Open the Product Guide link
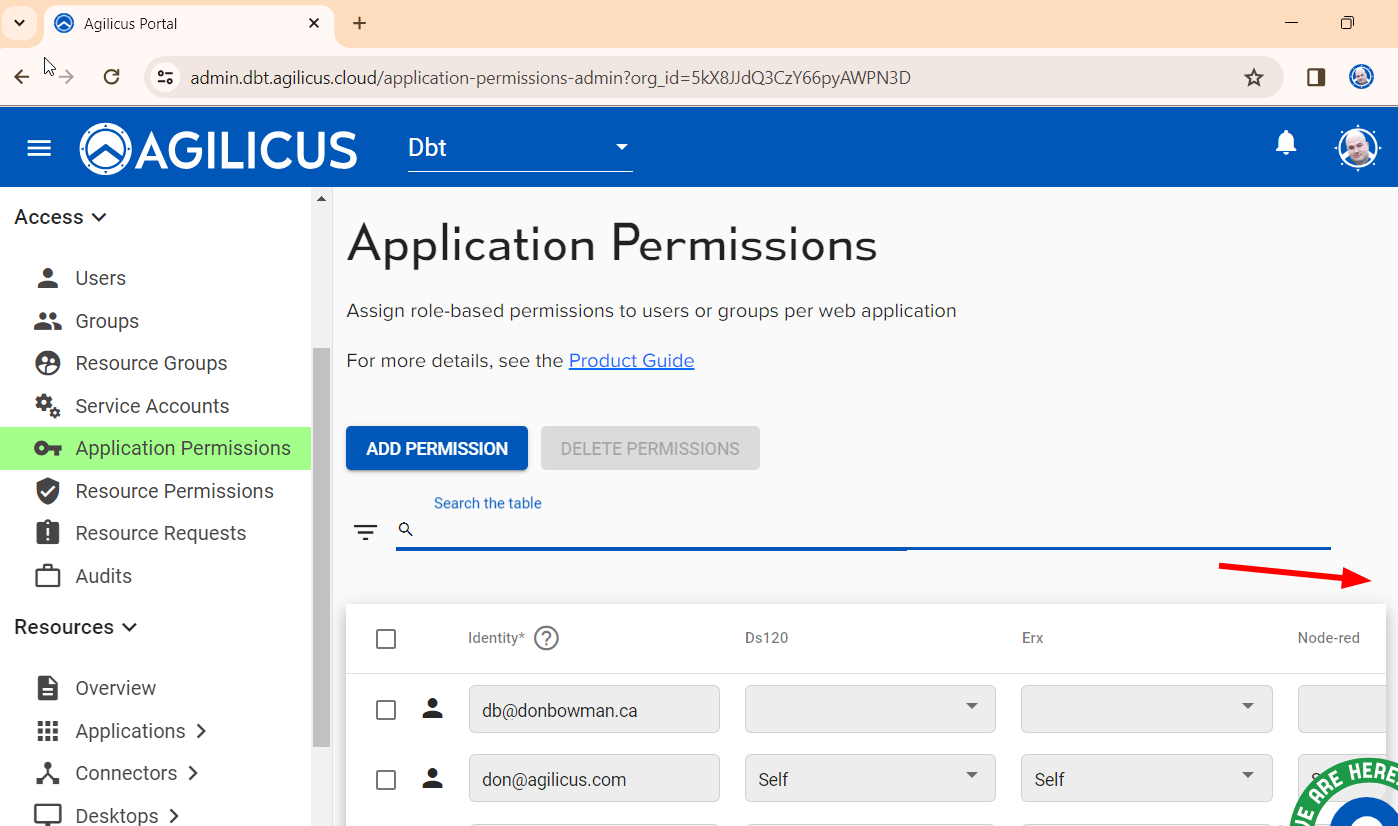This screenshot has width=1398, height=826. tap(631, 361)
